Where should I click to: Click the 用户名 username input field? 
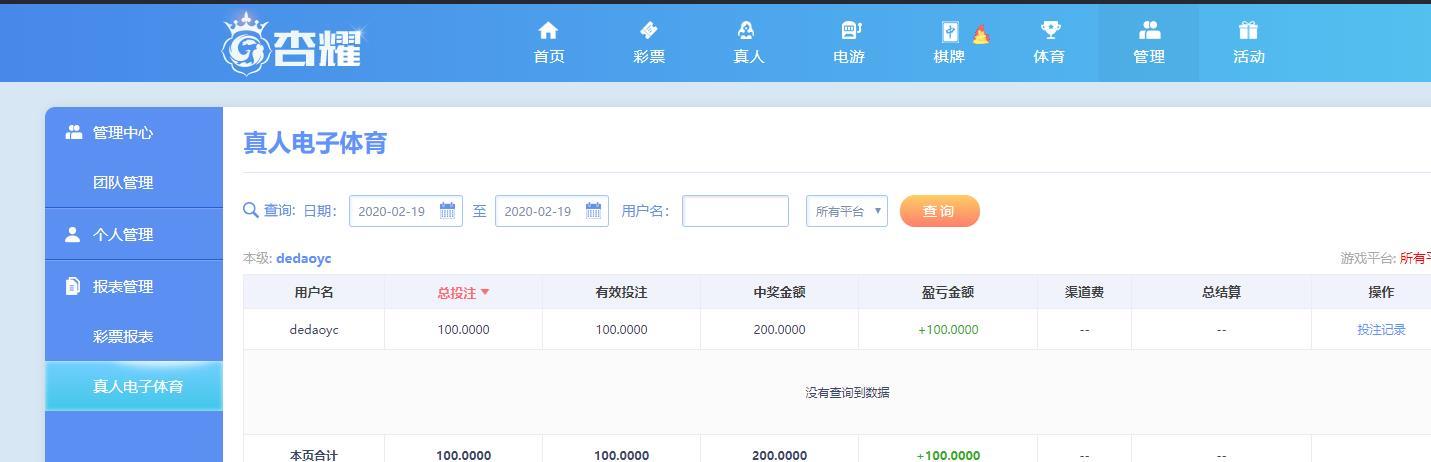[x=735, y=211]
